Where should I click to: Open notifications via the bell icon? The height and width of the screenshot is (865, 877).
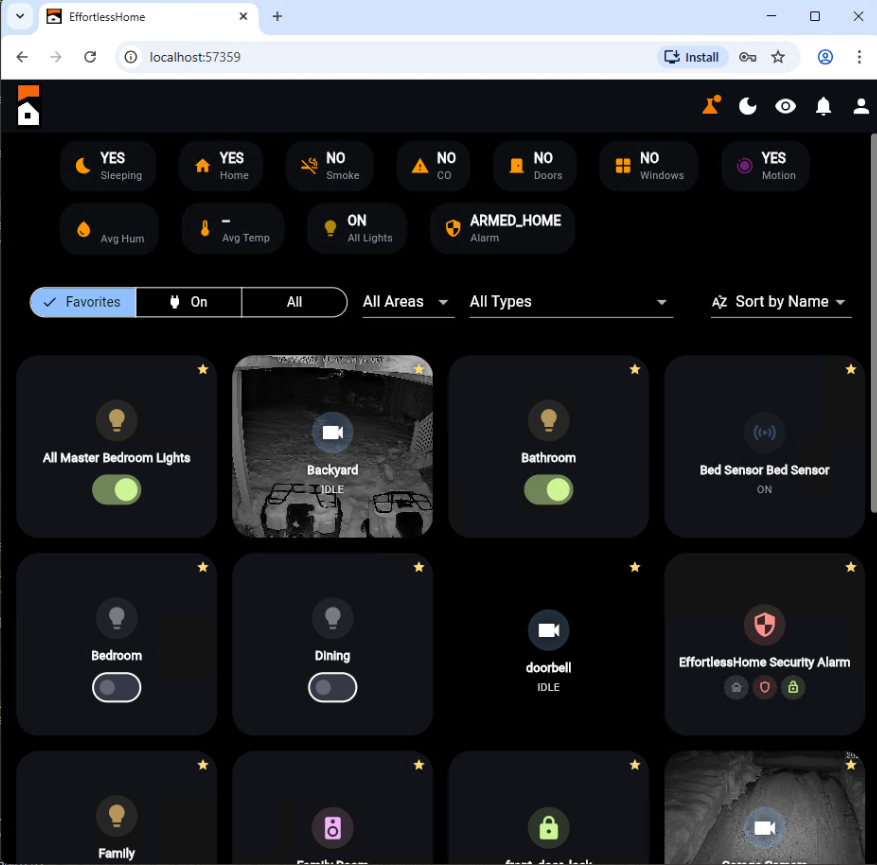pos(823,106)
